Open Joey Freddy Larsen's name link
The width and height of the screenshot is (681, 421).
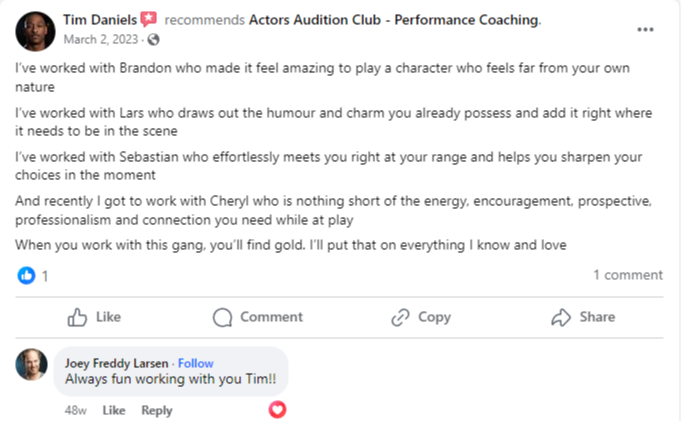tap(117, 363)
